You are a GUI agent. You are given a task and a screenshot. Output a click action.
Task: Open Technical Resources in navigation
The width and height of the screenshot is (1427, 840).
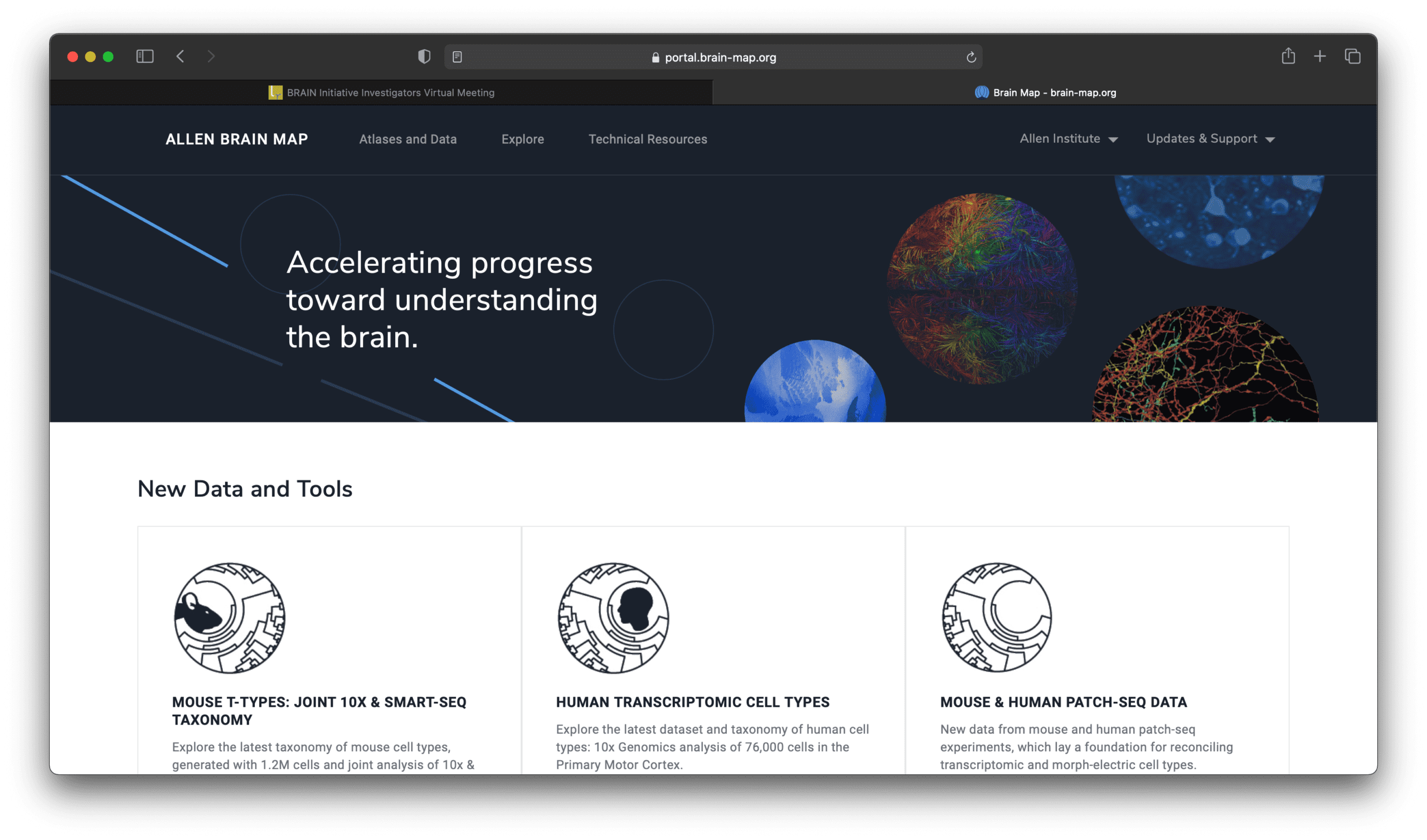point(648,139)
